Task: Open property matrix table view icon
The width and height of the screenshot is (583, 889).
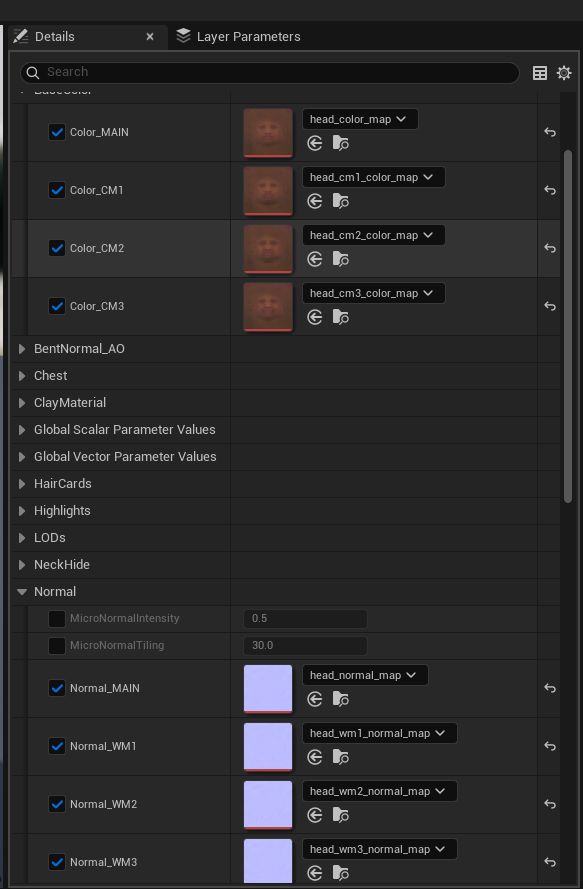Action: [540, 73]
